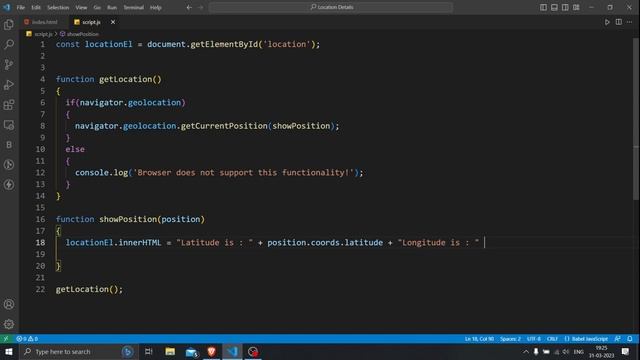This screenshot has width=640, height=360.
Task: Go back using navigation arrow
Action: click(x=189, y=7)
